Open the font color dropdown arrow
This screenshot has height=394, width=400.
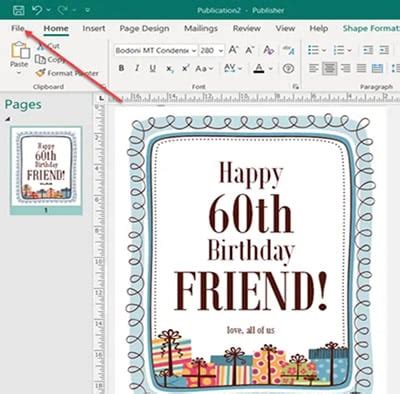[271, 69]
